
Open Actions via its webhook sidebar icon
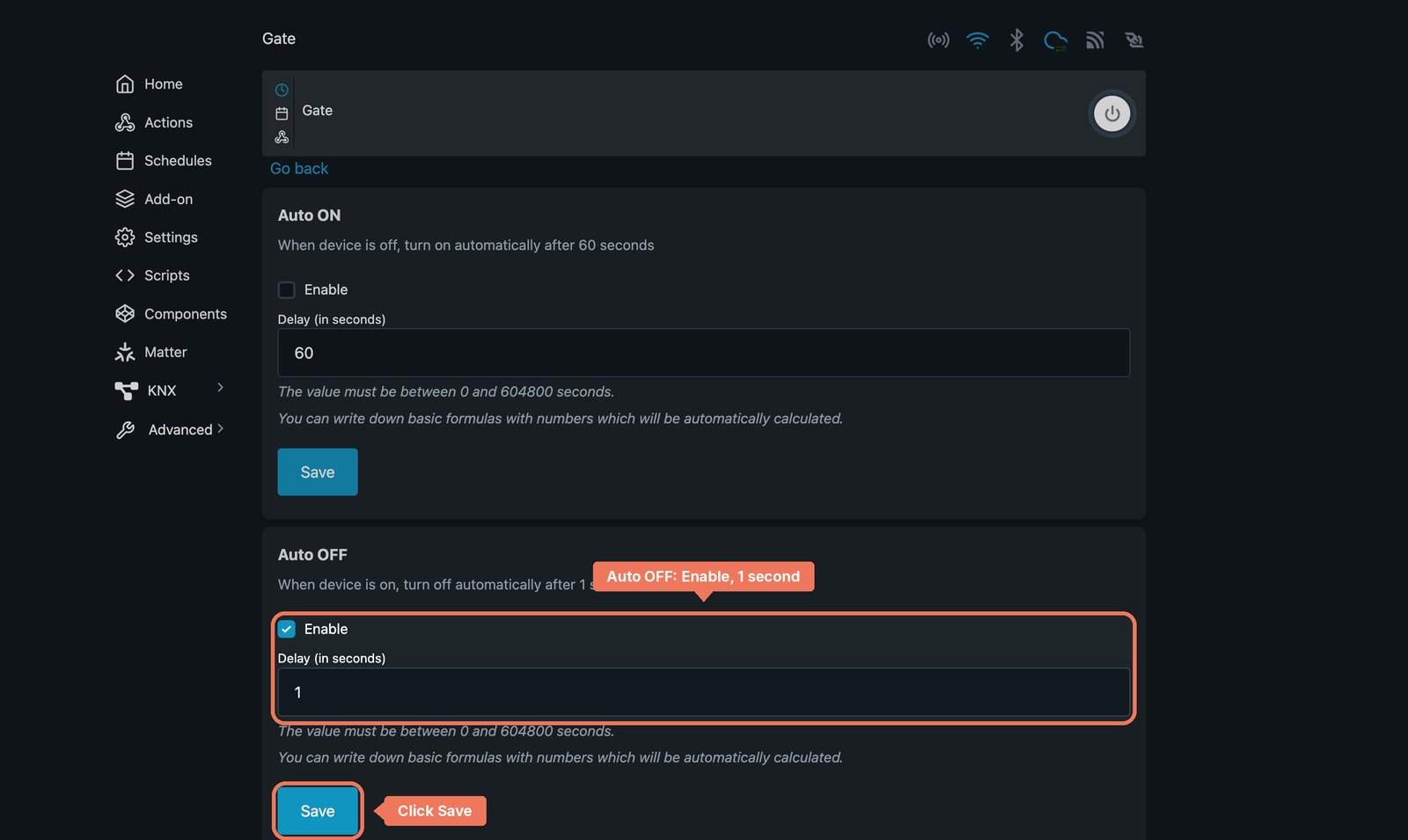[125, 122]
